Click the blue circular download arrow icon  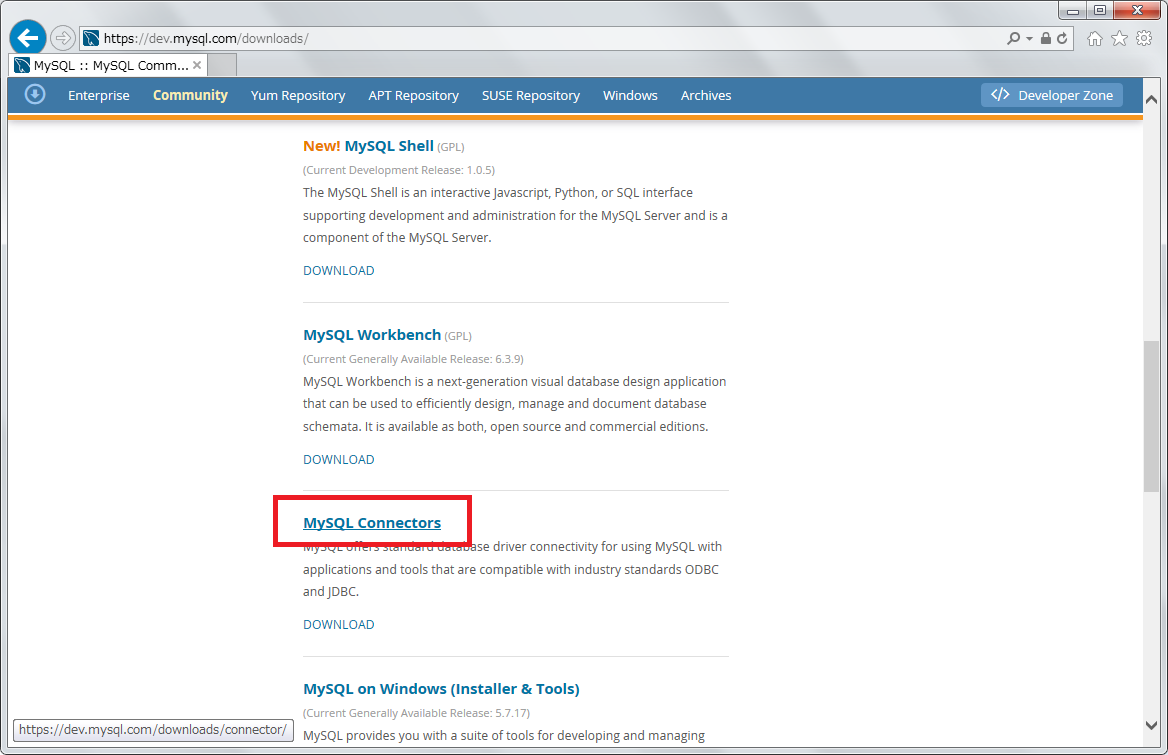coord(34,94)
